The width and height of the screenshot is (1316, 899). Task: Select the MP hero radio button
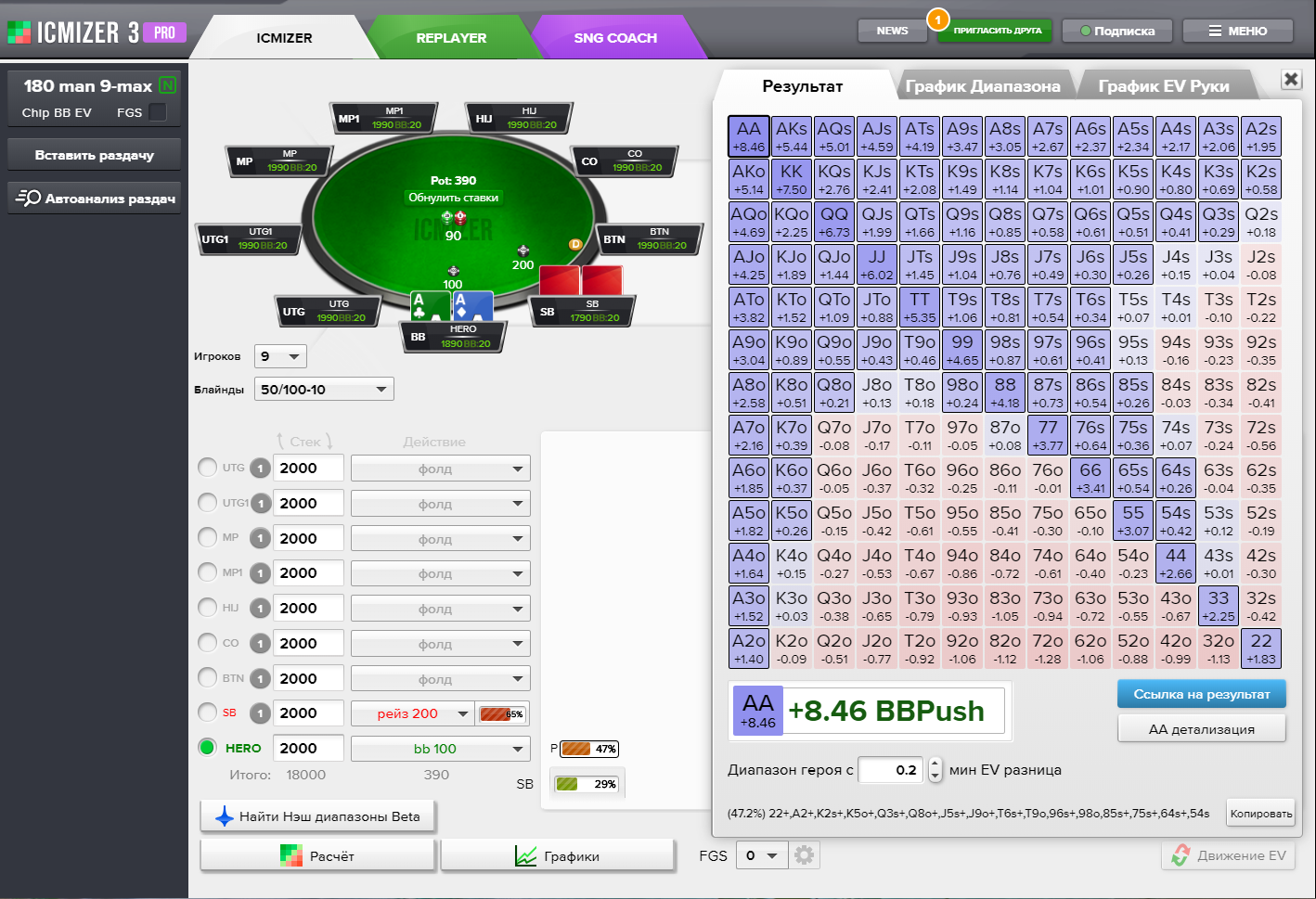208,537
